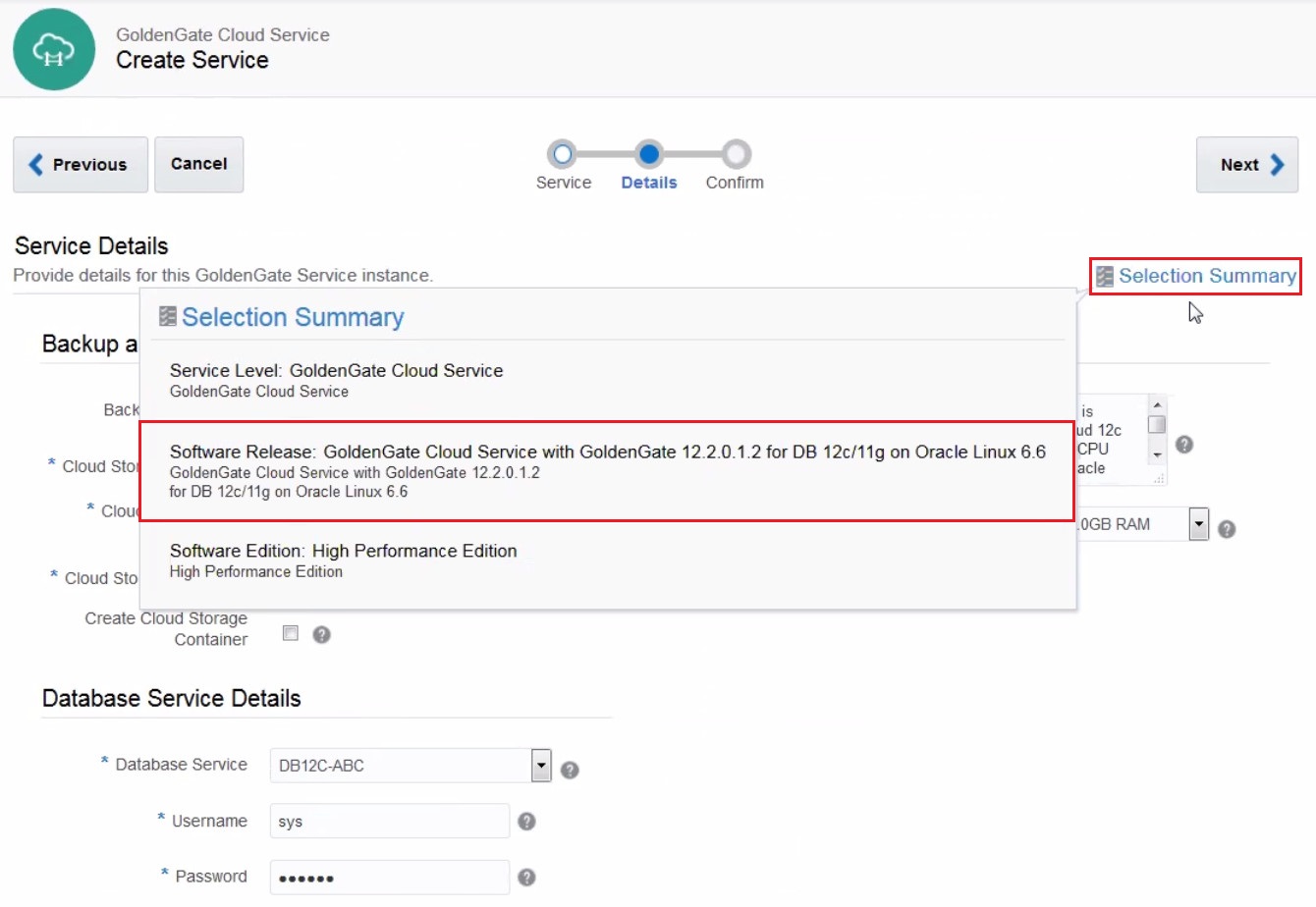Select the Details wizard step
The height and width of the screenshot is (907, 1316).
648,155
